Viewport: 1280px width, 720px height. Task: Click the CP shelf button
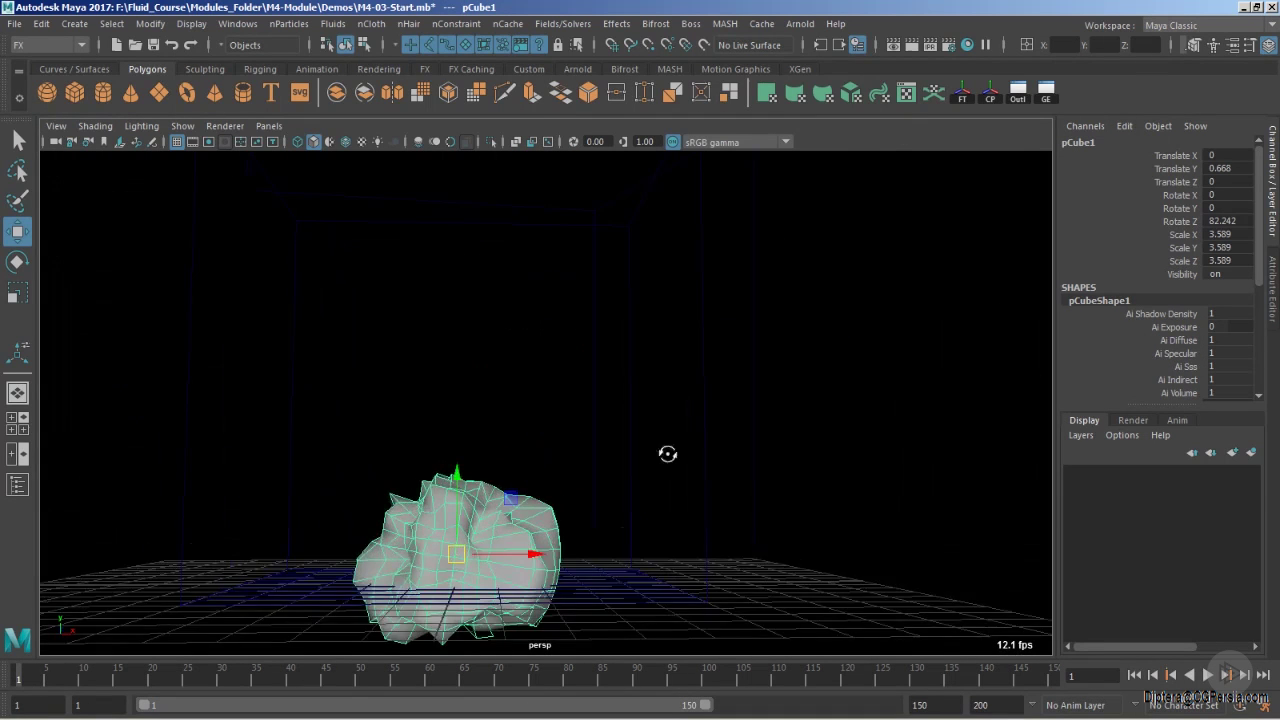tap(990, 93)
